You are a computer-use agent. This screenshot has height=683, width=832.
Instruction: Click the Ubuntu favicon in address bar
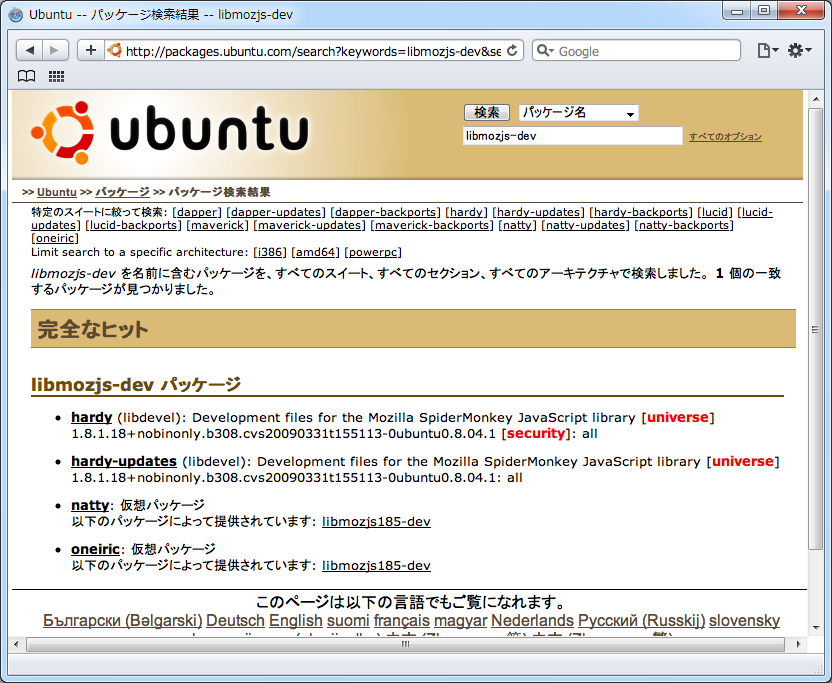pyautogui.click(x=114, y=50)
